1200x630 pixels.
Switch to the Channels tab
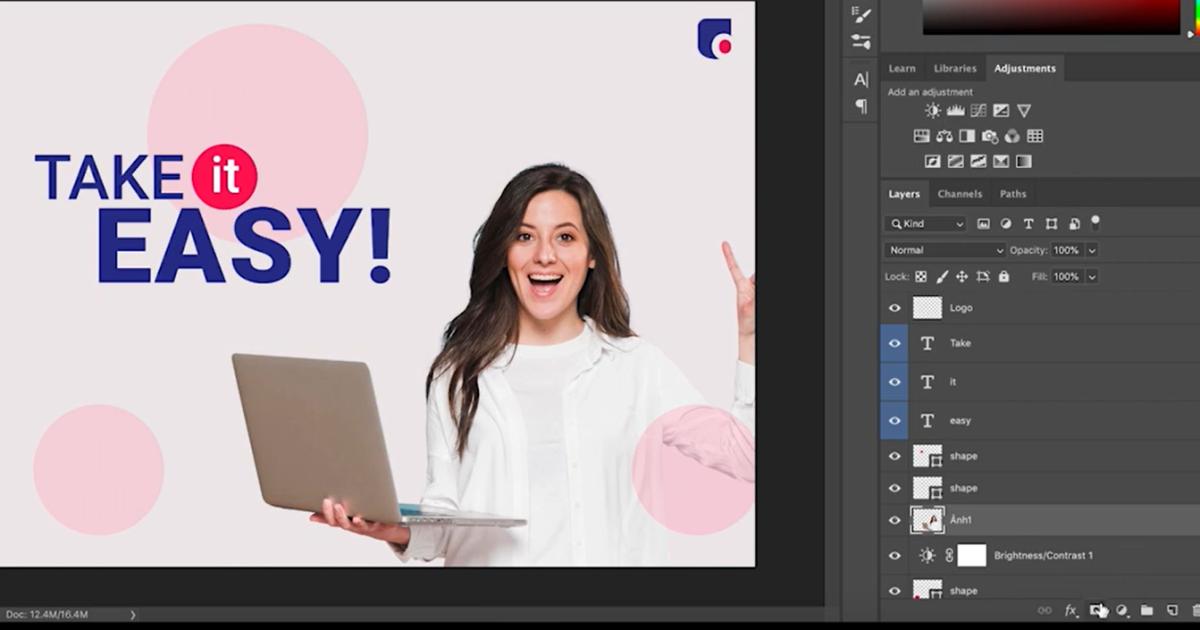pyautogui.click(x=959, y=194)
